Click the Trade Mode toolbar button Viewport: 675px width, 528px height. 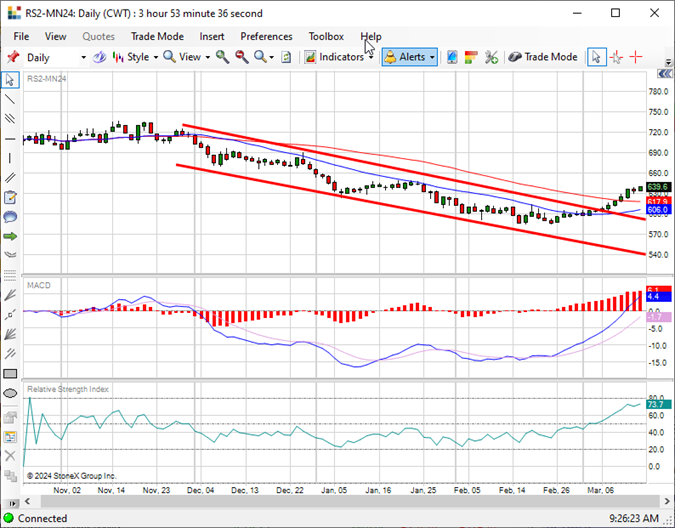point(542,57)
